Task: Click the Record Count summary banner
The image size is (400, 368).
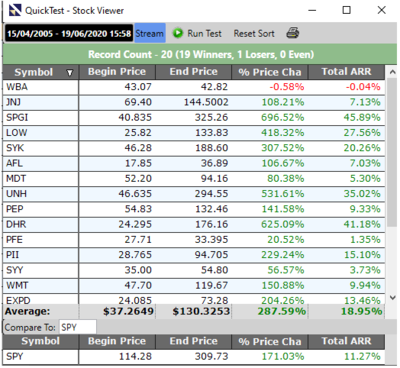Action: (200, 54)
